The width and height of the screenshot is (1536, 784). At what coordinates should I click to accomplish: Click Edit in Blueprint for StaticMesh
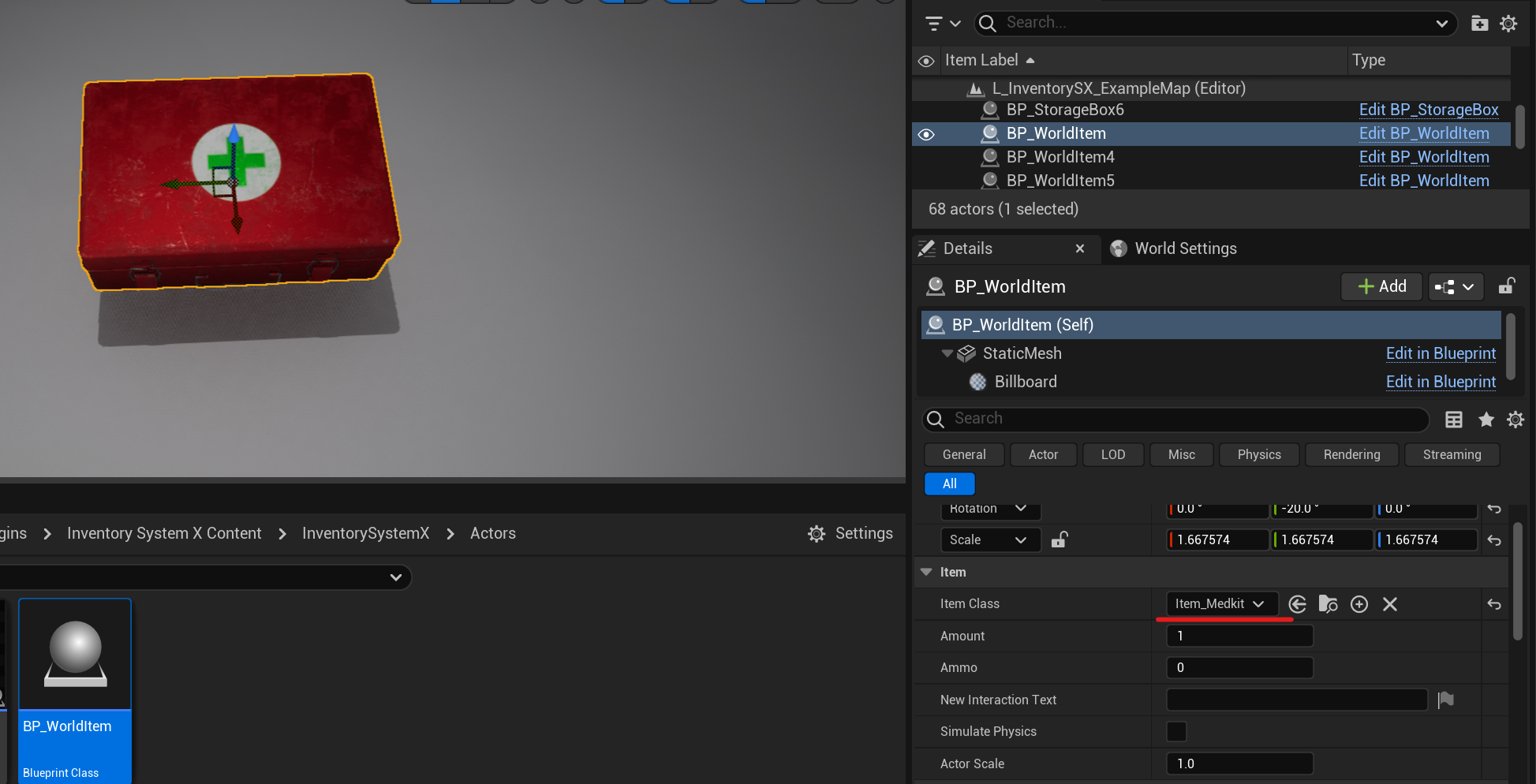pos(1441,353)
